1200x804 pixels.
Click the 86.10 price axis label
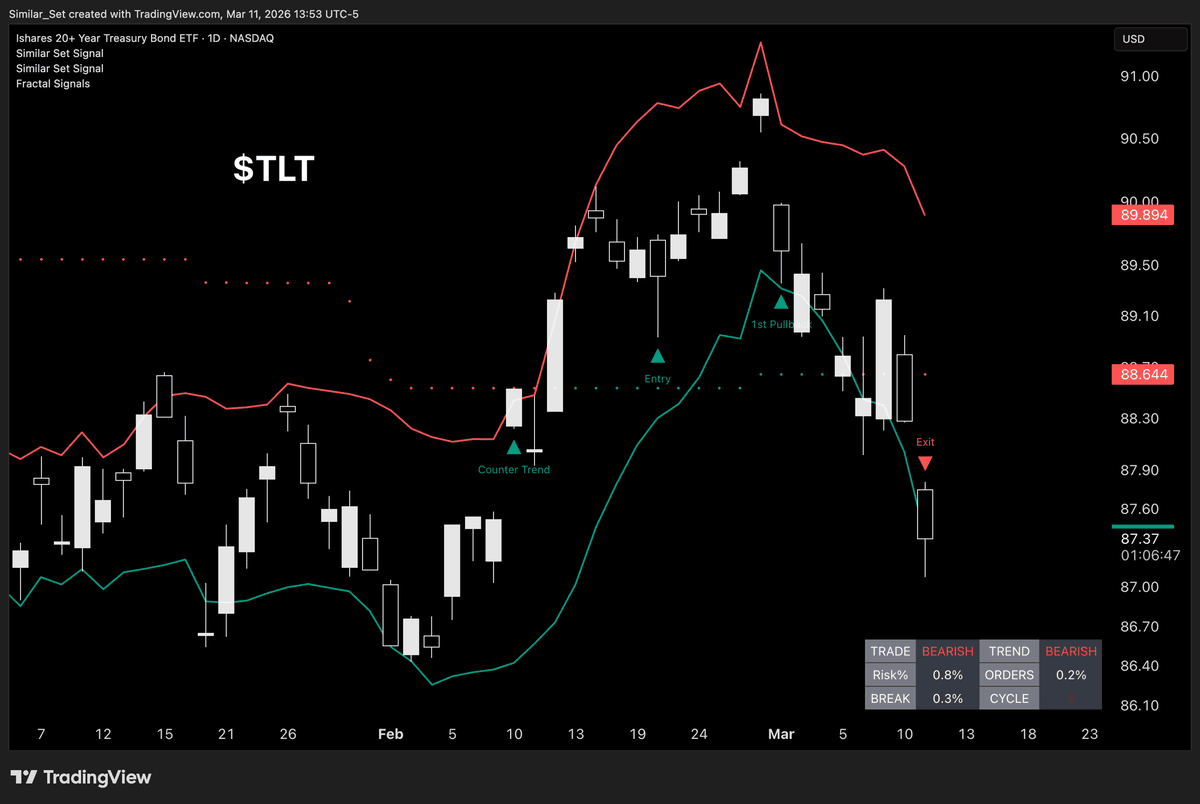tap(1140, 706)
